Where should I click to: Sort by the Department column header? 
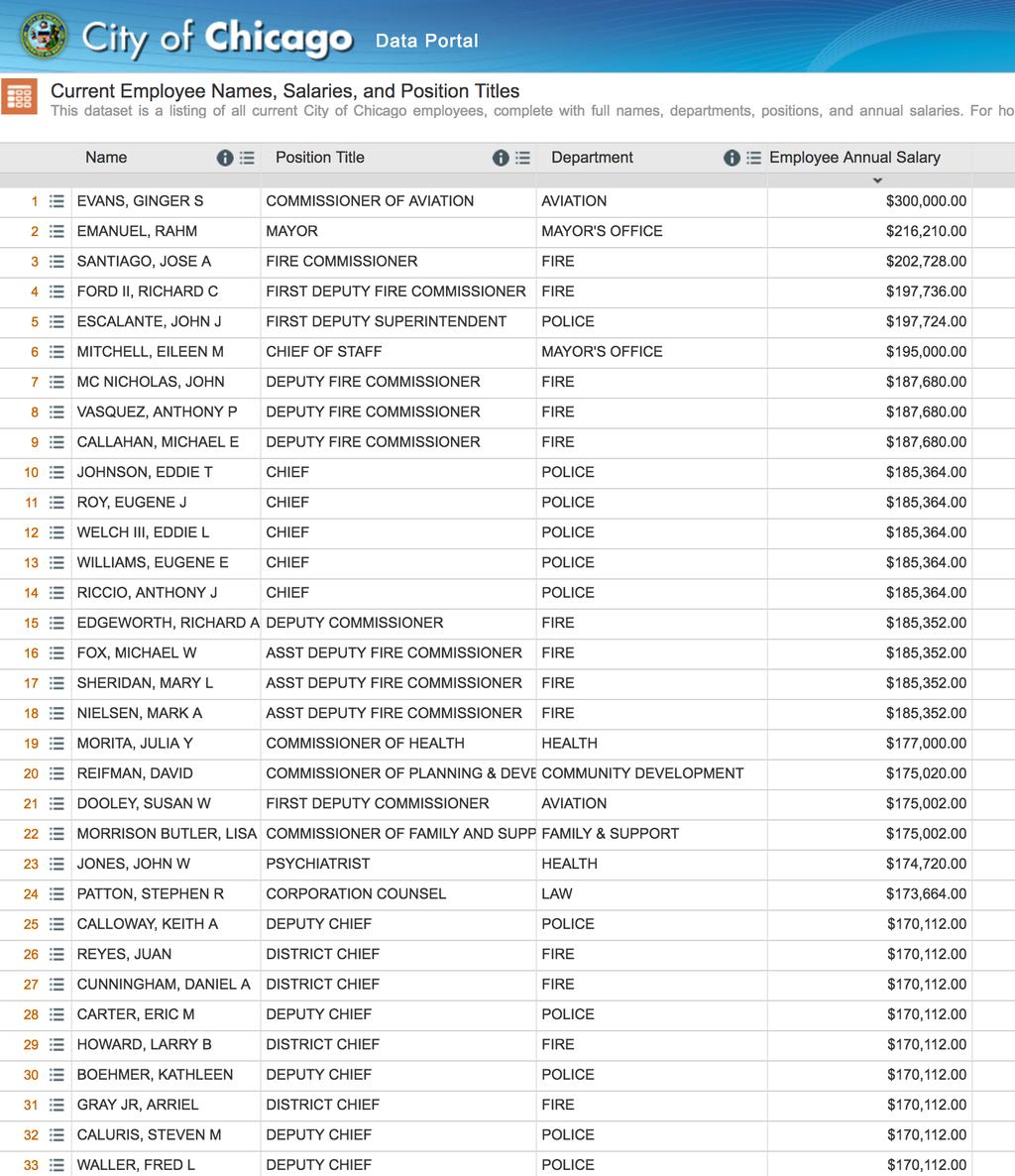coord(592,158)
